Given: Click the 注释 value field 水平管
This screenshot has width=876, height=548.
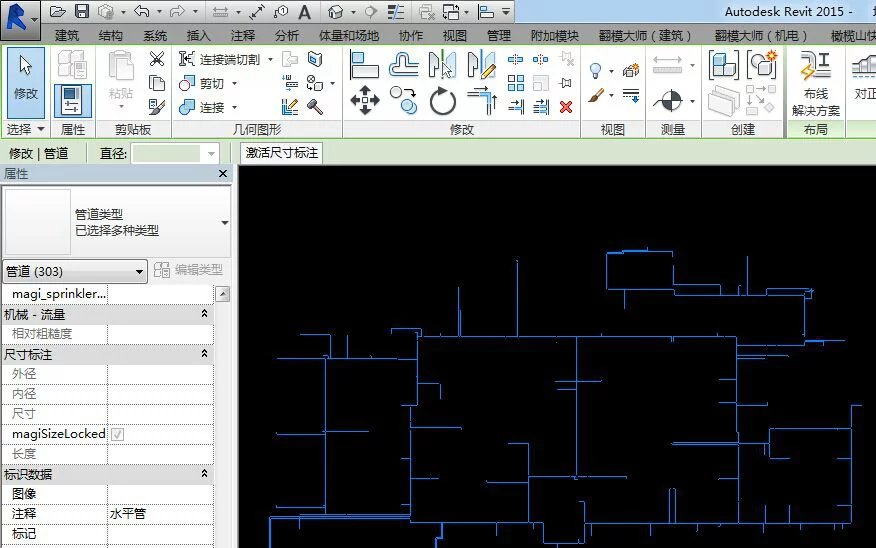Looking at the screenshot, I should click(160, 513).
